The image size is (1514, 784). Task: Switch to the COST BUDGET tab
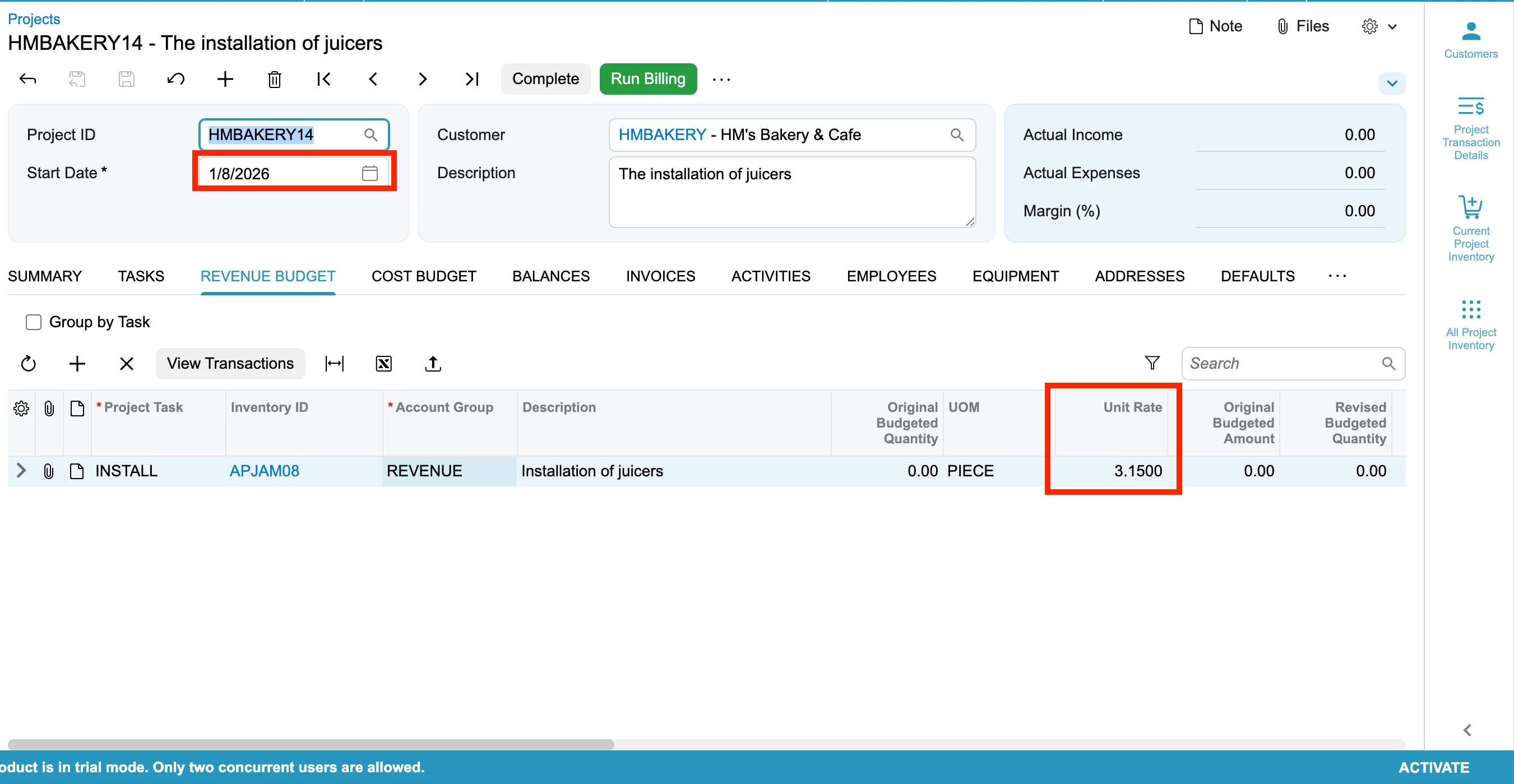click(424, 276)
